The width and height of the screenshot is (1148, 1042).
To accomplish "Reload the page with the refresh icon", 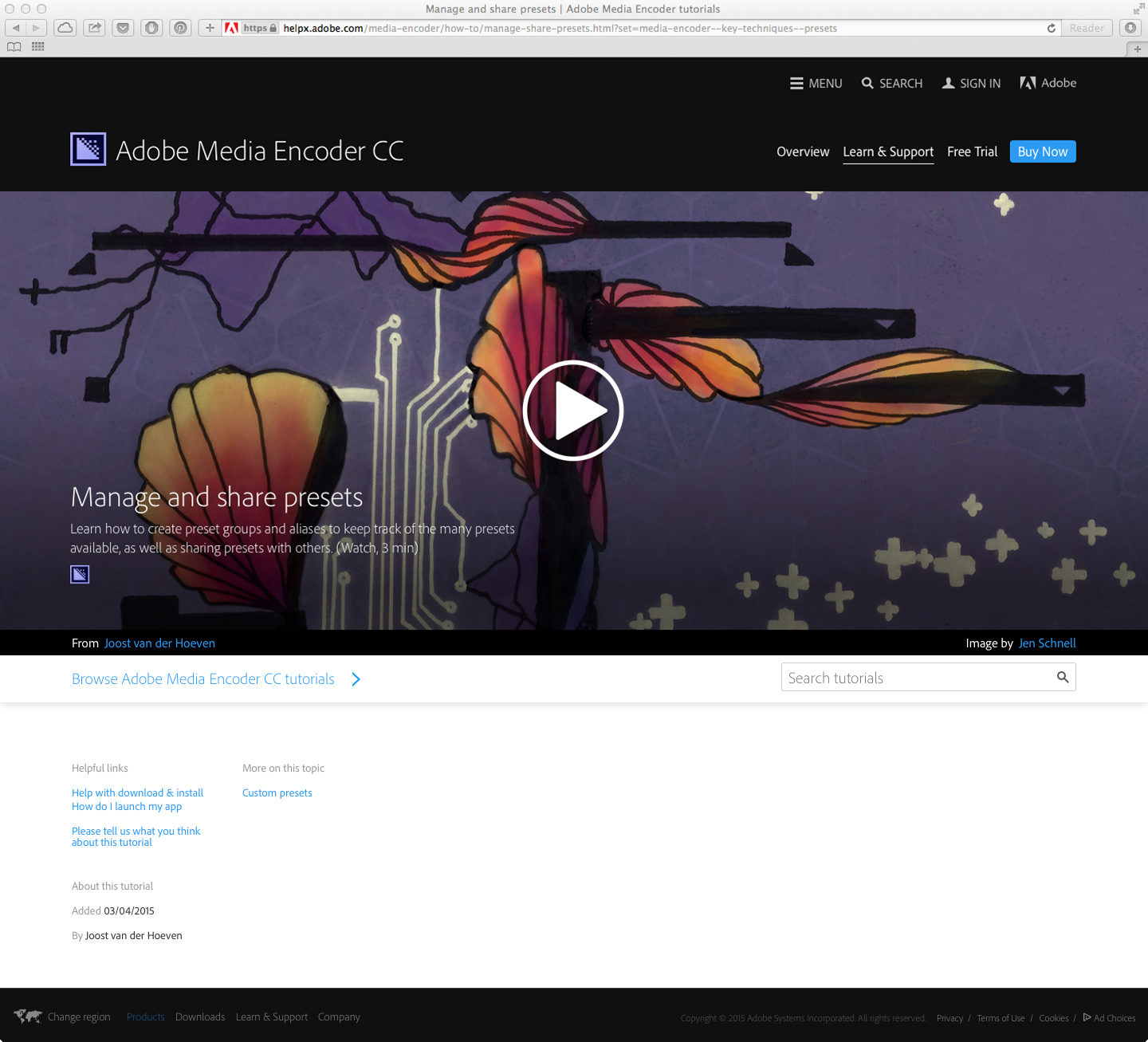I will pos(1052,28).
